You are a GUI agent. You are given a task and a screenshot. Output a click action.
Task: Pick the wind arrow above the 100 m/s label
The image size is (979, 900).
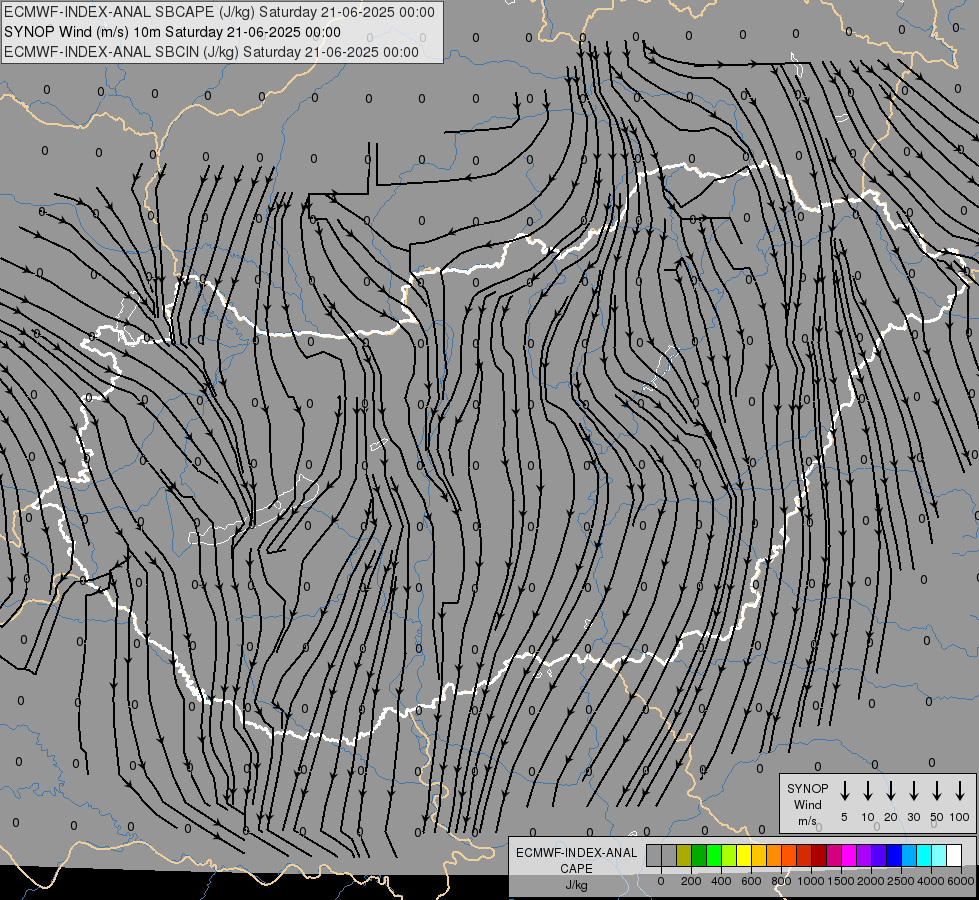click(960, 791)
